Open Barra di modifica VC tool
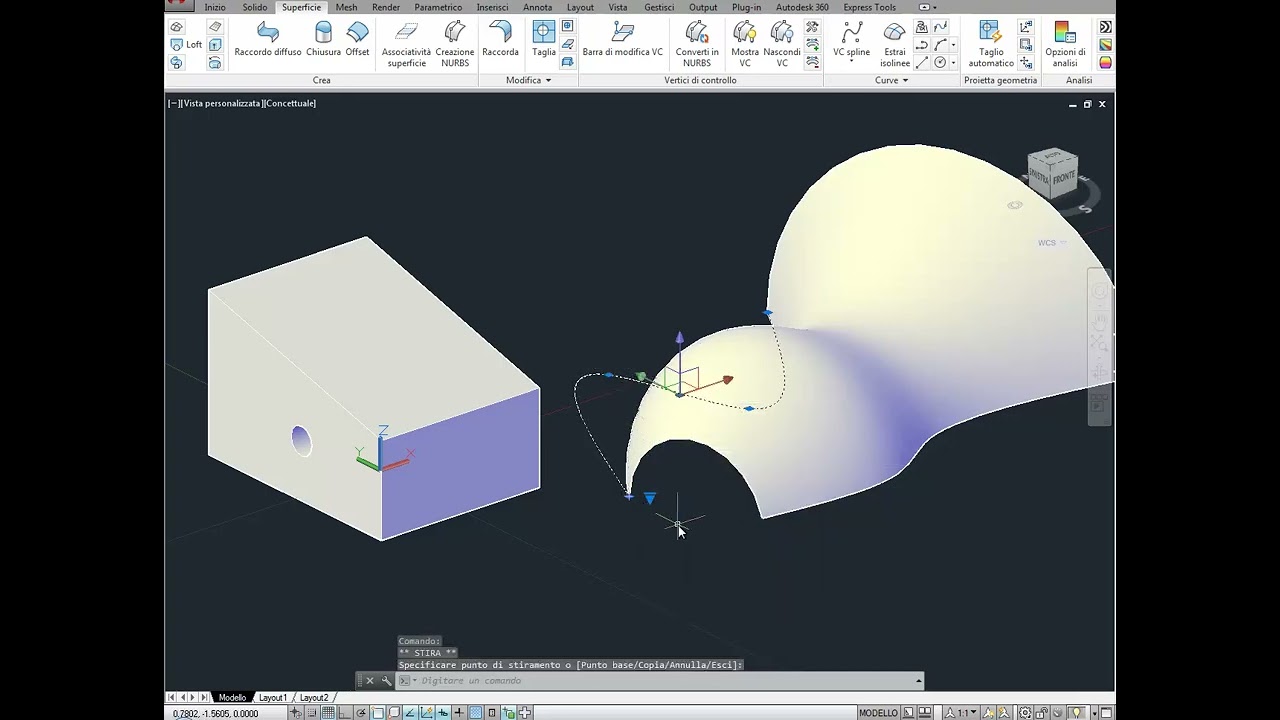1280x720 pixels. pos(623,39)
